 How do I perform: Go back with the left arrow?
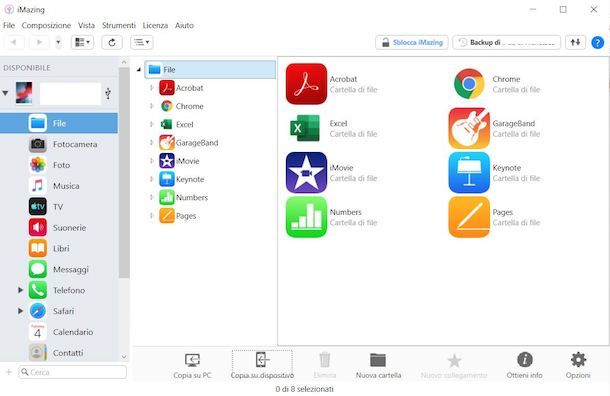(x=14, y=42)
